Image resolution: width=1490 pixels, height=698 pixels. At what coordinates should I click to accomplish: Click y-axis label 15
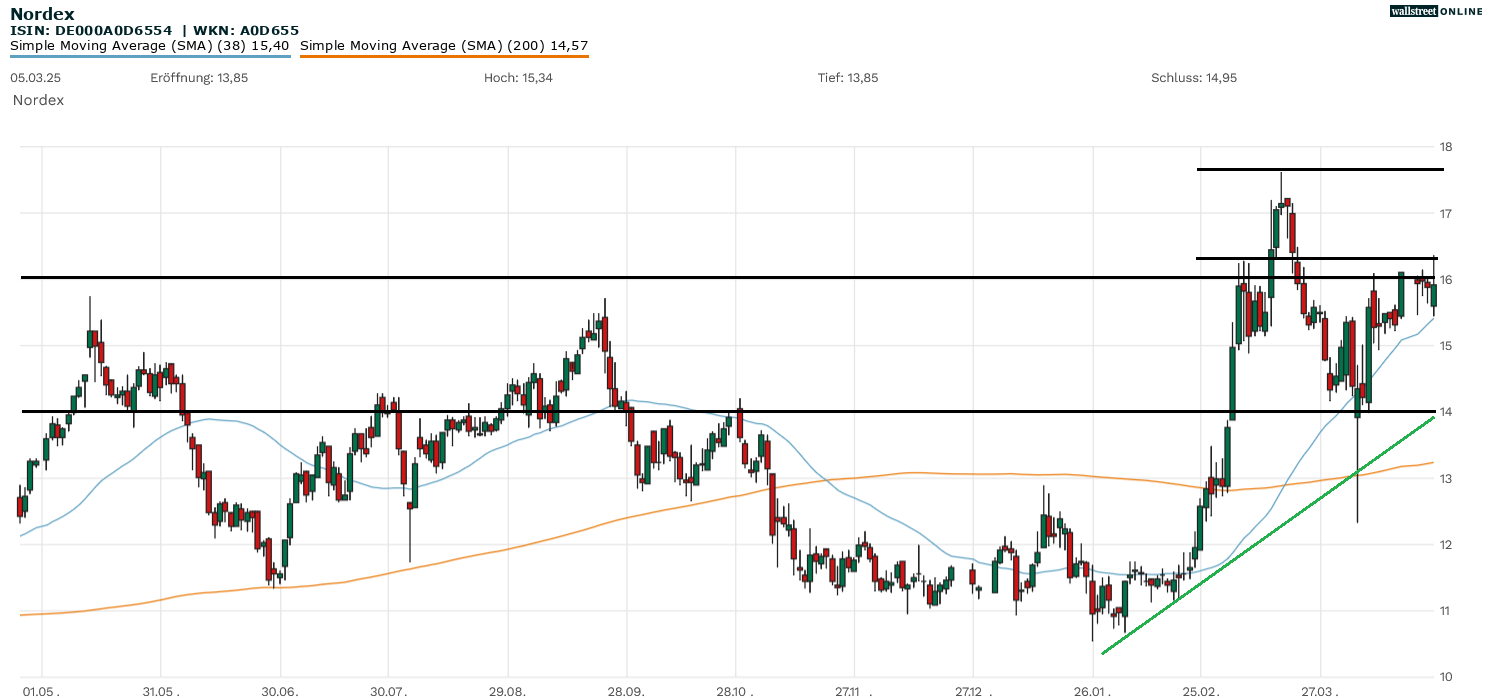coord(1445,346)
